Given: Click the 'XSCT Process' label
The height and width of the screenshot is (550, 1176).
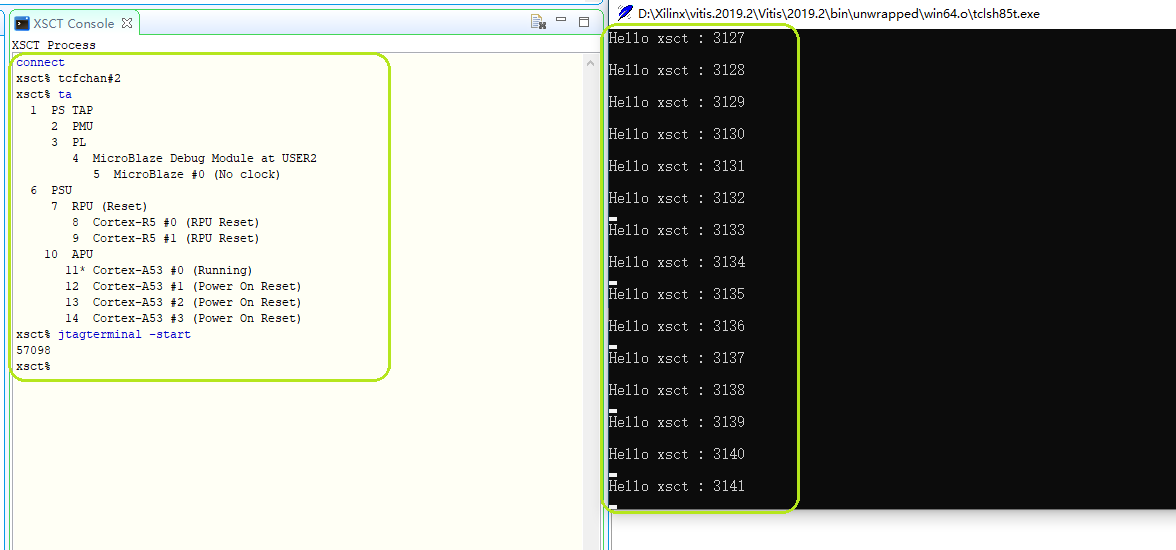Looking at the screenshot, I should [54, 45].
